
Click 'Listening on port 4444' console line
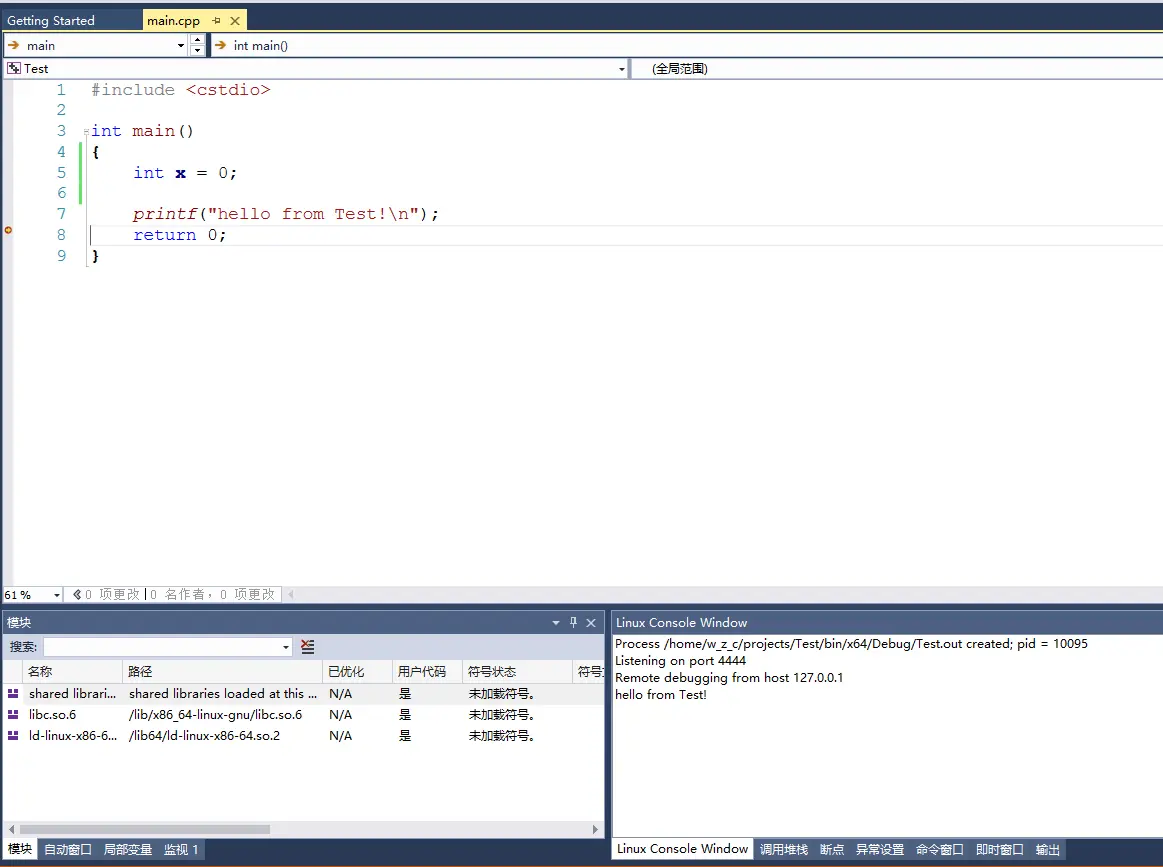tap(680, 661)
